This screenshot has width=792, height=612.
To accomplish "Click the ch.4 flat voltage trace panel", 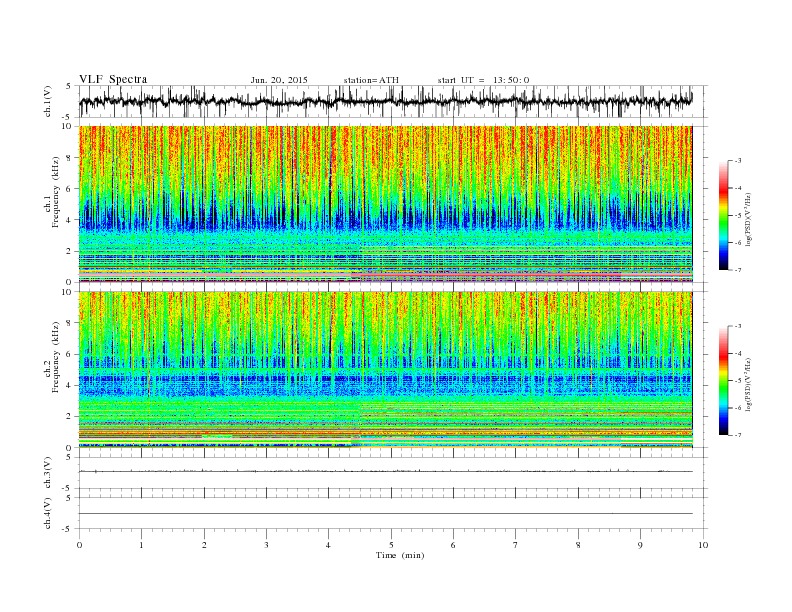I will click(393, 513).
